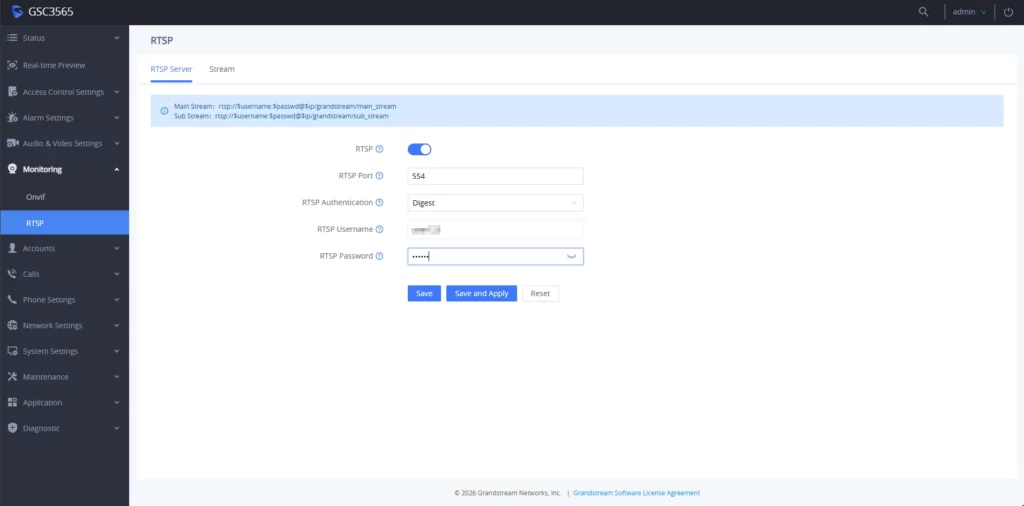Image resolution: width=1024 pixels, height=506 pixels.
Task: Expand the Calls chevron
Action: click(x=117, y=274)
